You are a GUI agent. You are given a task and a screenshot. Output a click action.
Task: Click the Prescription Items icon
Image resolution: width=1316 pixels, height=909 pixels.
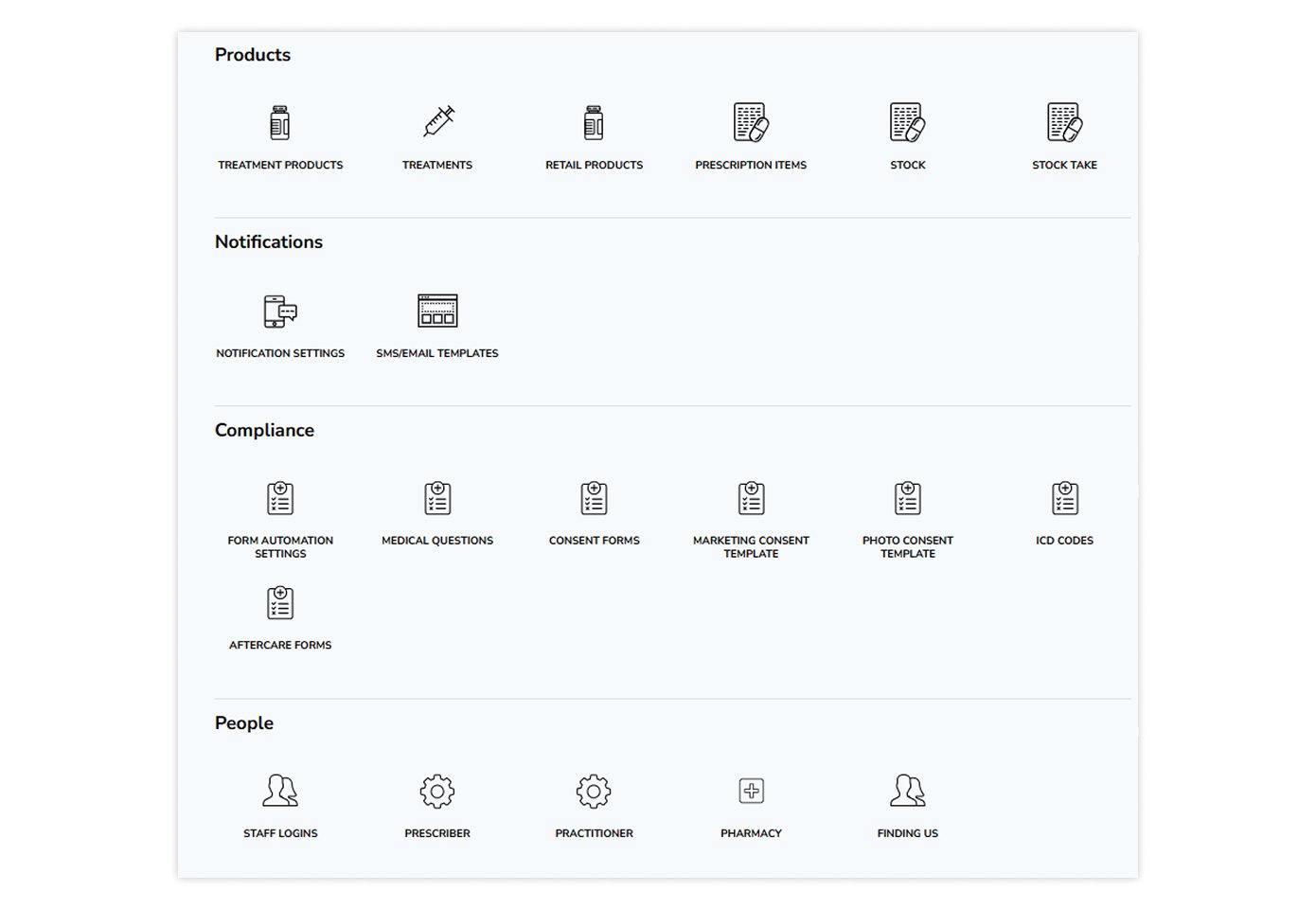pyautogui.click(x=751, y=123)
